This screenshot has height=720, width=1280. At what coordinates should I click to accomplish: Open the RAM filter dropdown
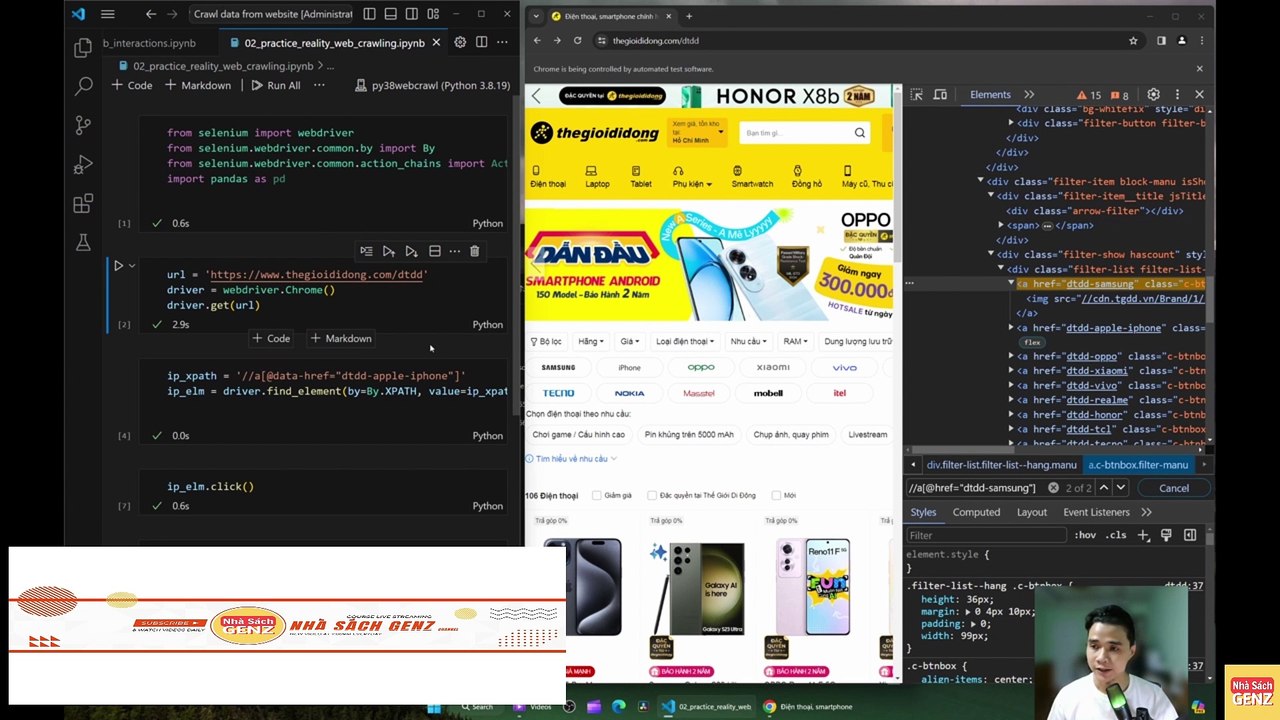(x=795, y=342)
